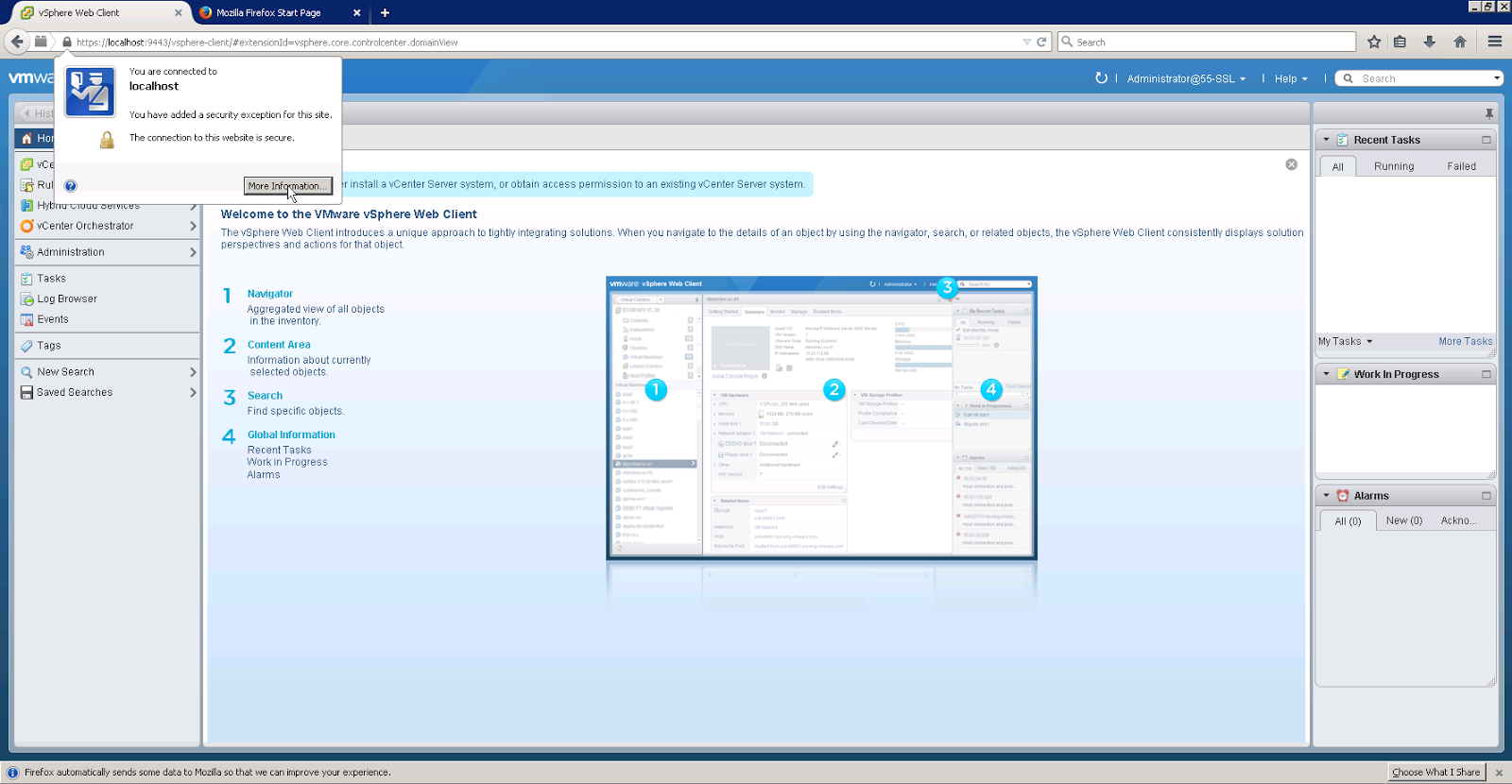
Task: Open the More Tasks link
Action: click(1466, 342)
